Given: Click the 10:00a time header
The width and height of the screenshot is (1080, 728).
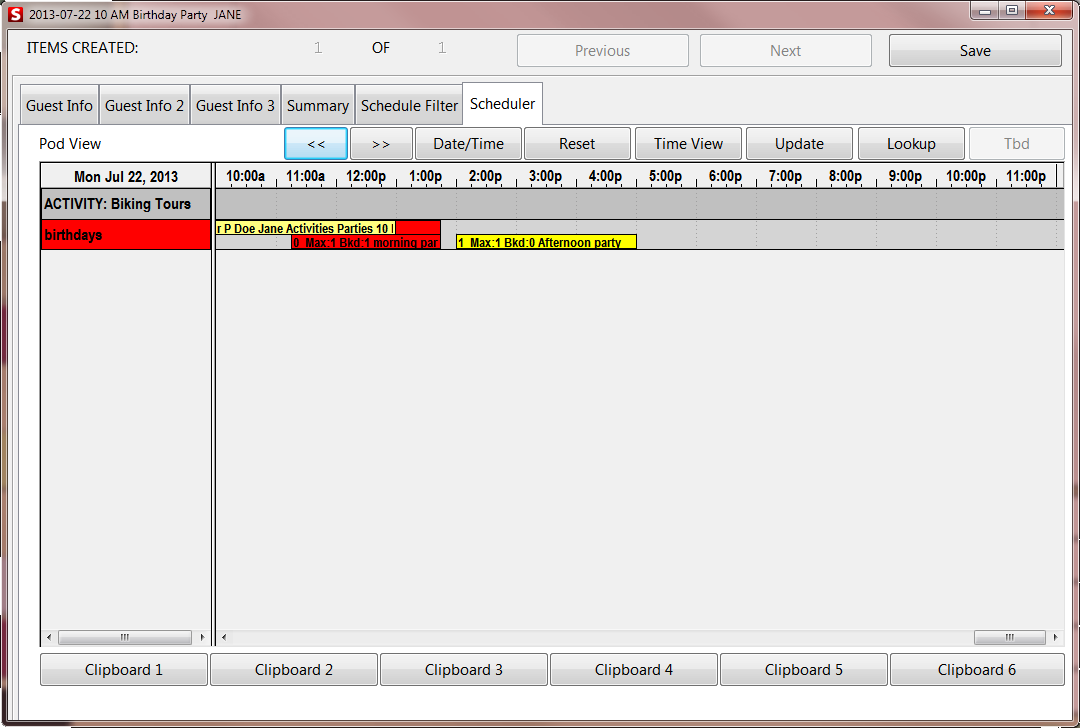Looking at the screenshot, I should coord(245,176).
